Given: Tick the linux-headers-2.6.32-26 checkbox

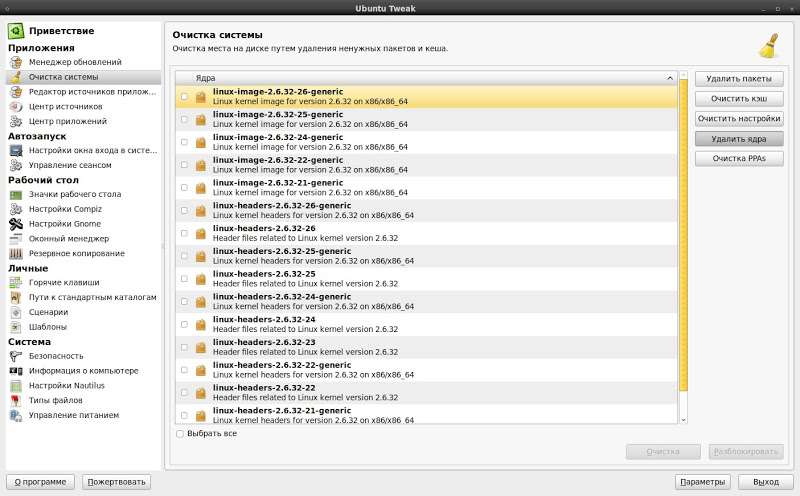Looking at the screenshot, I should click(184, 233).
